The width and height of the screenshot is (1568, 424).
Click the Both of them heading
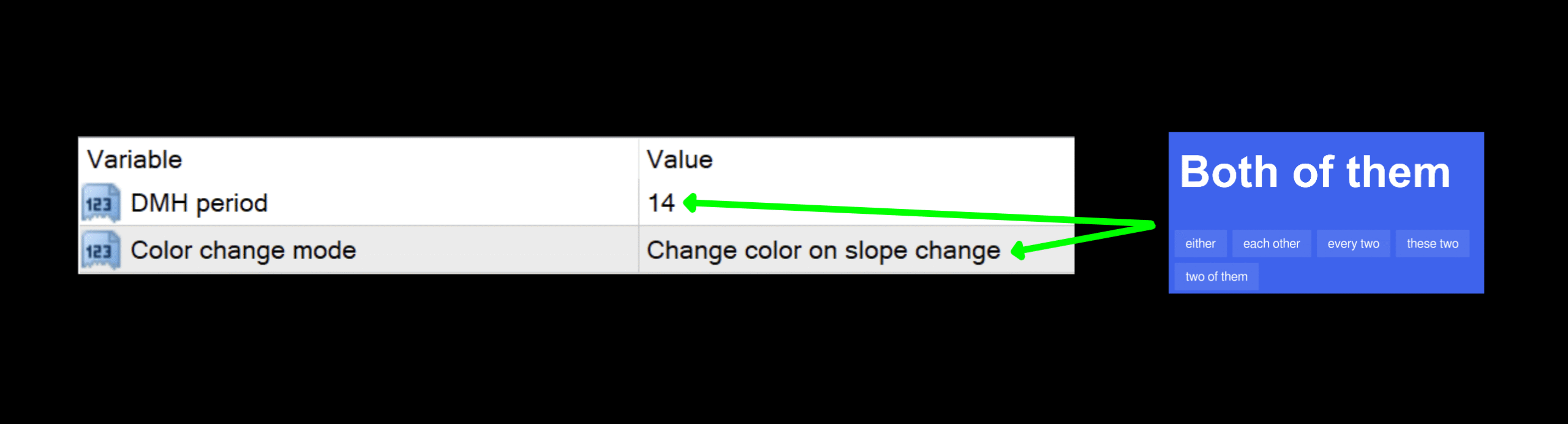pyautogui.click(x=1314, y=172)
